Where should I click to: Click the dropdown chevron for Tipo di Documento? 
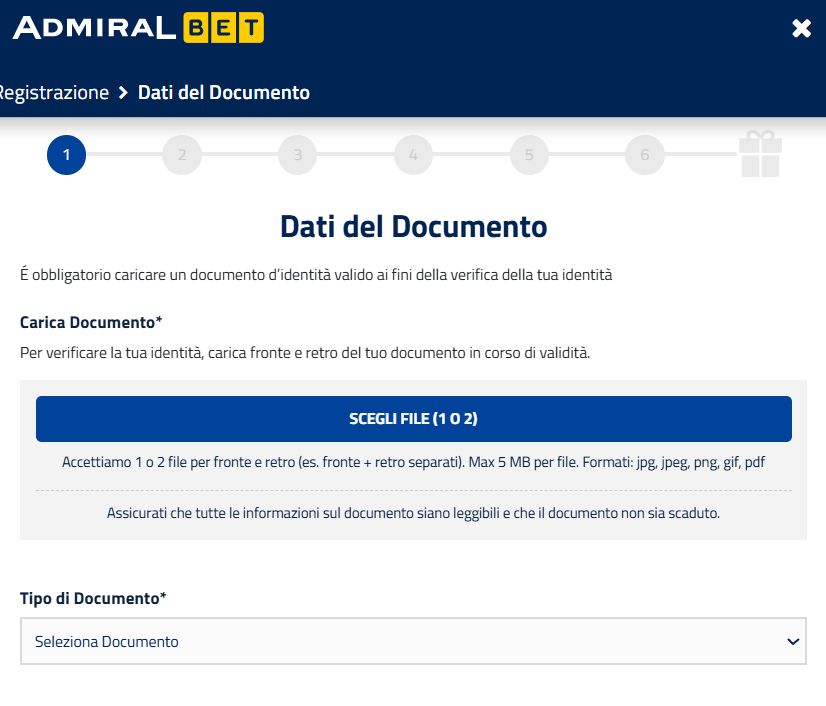(x=793, y=641)
